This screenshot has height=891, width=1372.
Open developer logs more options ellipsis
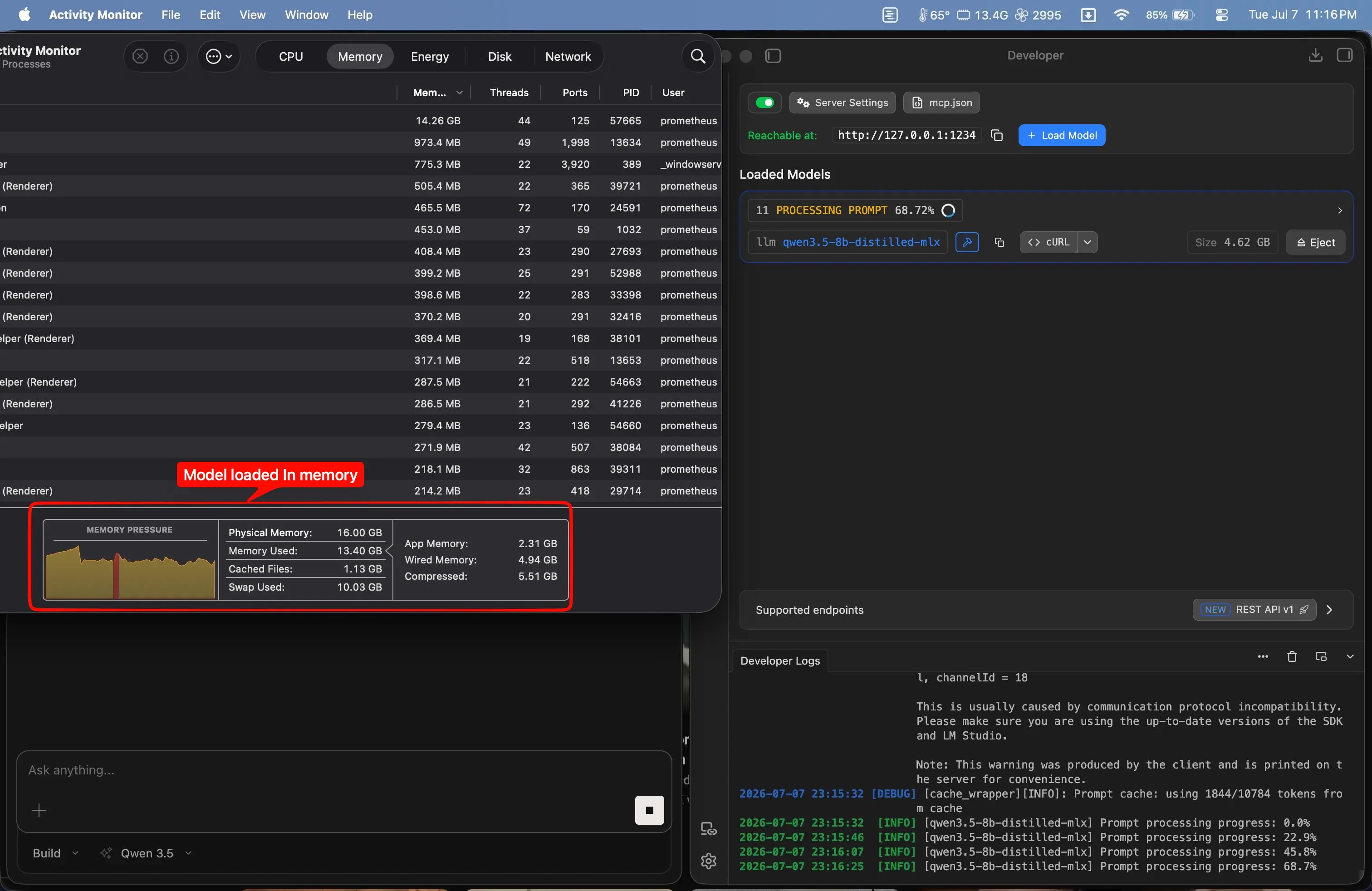tap(1263, 656)
